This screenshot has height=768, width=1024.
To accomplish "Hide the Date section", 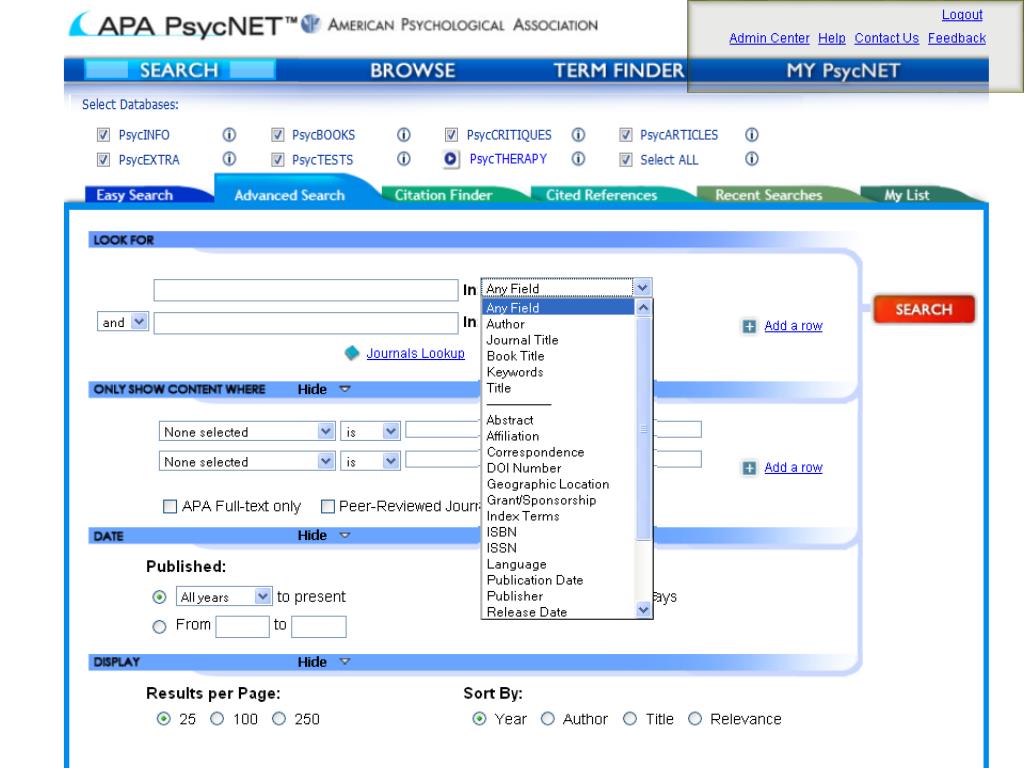I will (324, 536).
